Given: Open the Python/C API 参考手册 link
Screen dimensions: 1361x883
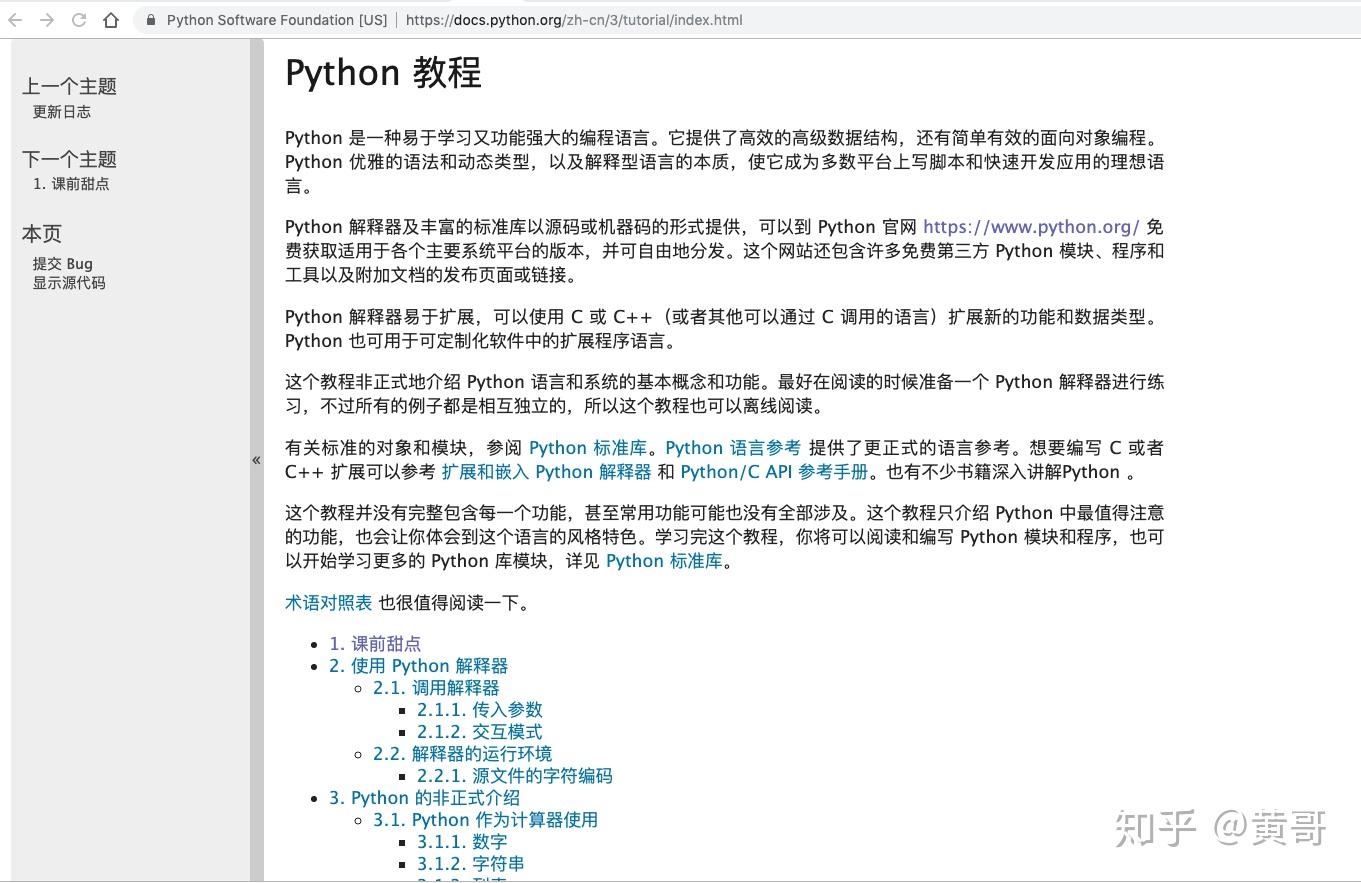Looking at the screenshot, I should click(x=775, y=471).
